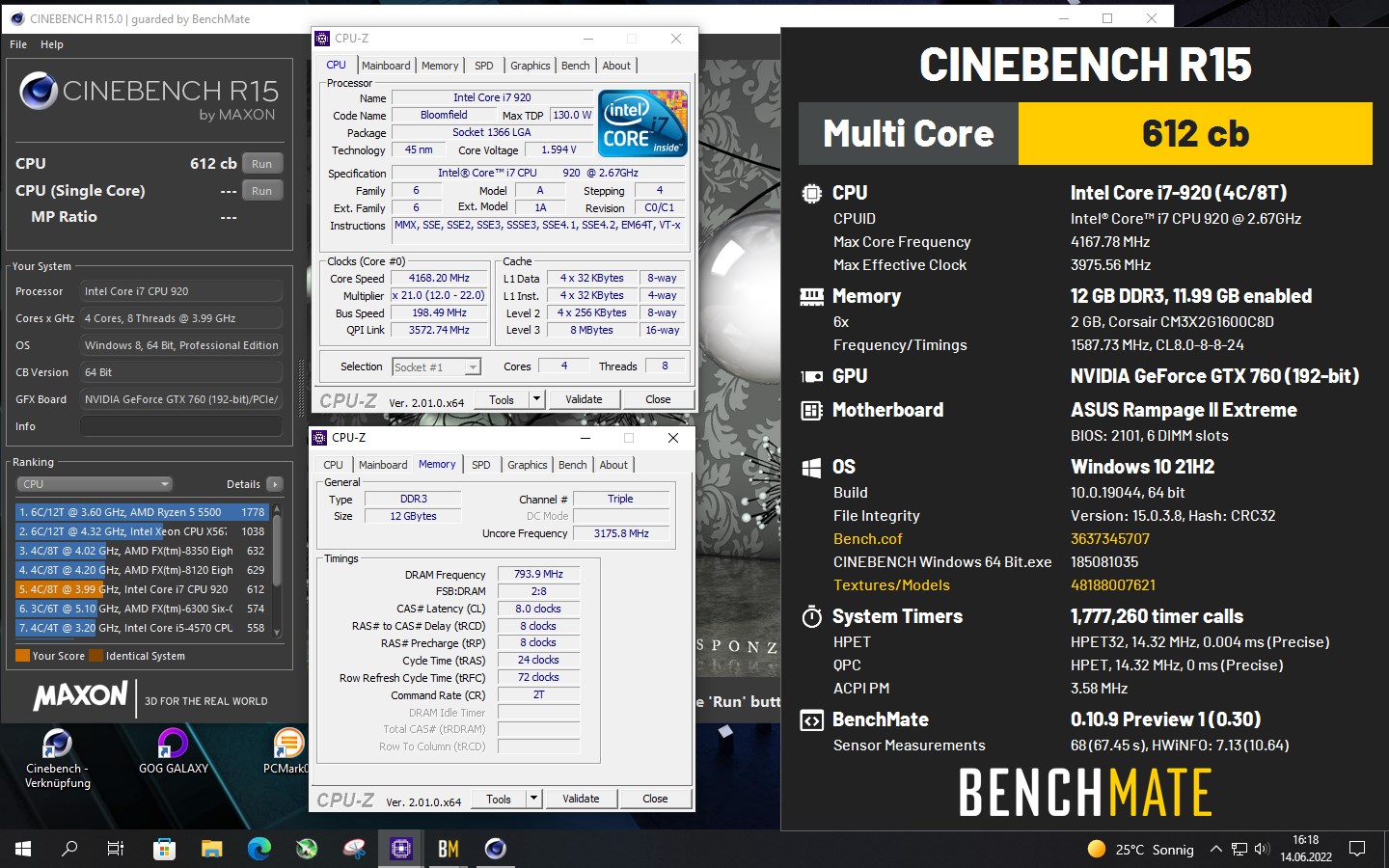This screenshot has width=1389, height=868.
Task: Click the Core Speed value 4168.20 MHz
Action: (439, 278)
